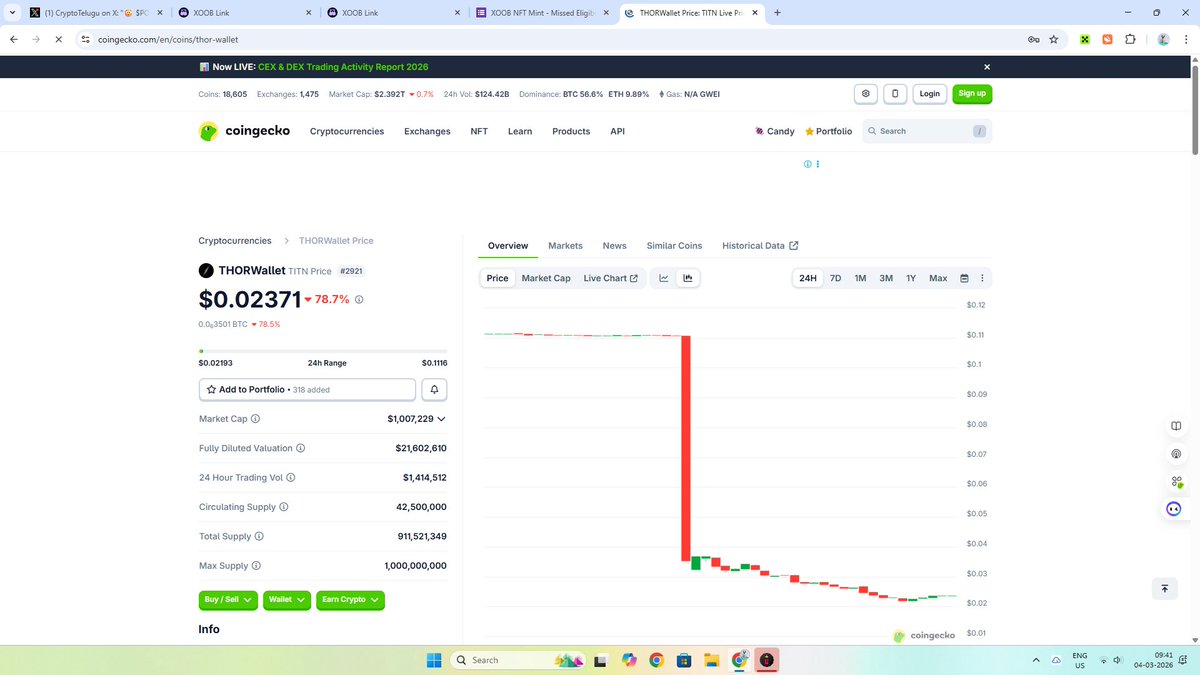Click 24 Hour Trading Vol info icon
Image resolution: width=1200 pixels, height=675 pixels.
[291, 478]
